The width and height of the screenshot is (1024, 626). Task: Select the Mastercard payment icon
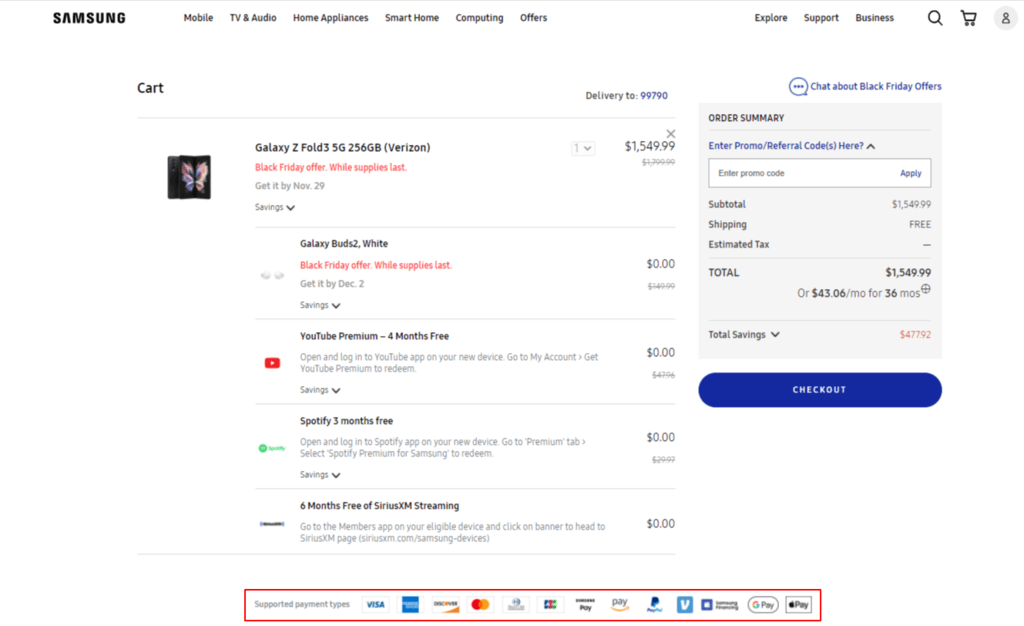tap(480, 604)
